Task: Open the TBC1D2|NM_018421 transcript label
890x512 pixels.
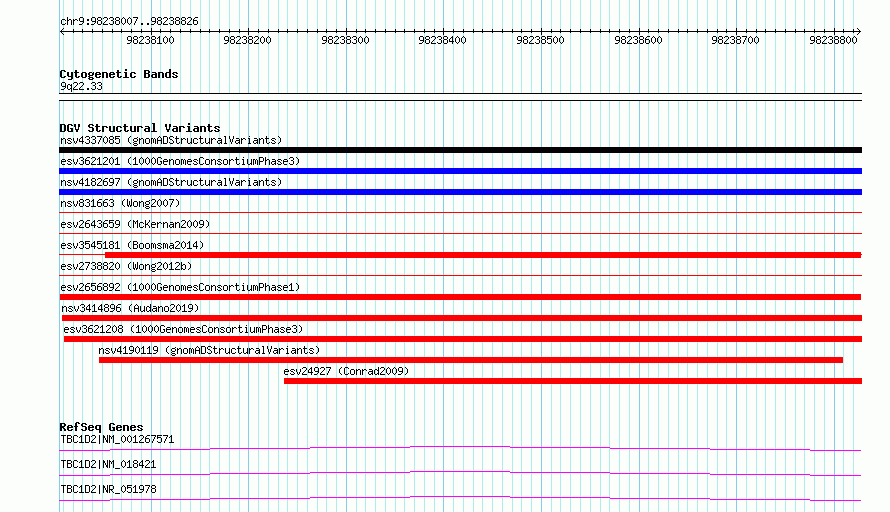Action: coord(108,464)
